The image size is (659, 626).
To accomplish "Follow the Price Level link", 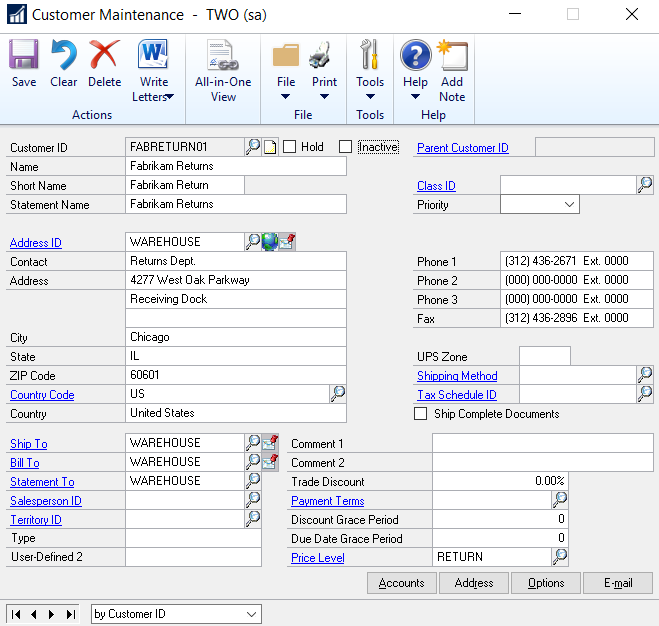I will [x=318, y=558].
